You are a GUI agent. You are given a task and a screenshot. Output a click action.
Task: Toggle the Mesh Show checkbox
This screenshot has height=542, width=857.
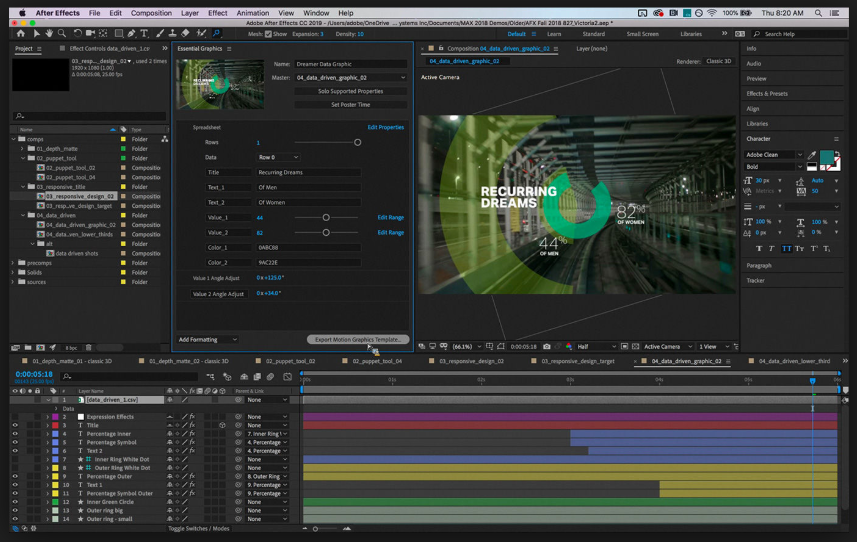(268, 34)
